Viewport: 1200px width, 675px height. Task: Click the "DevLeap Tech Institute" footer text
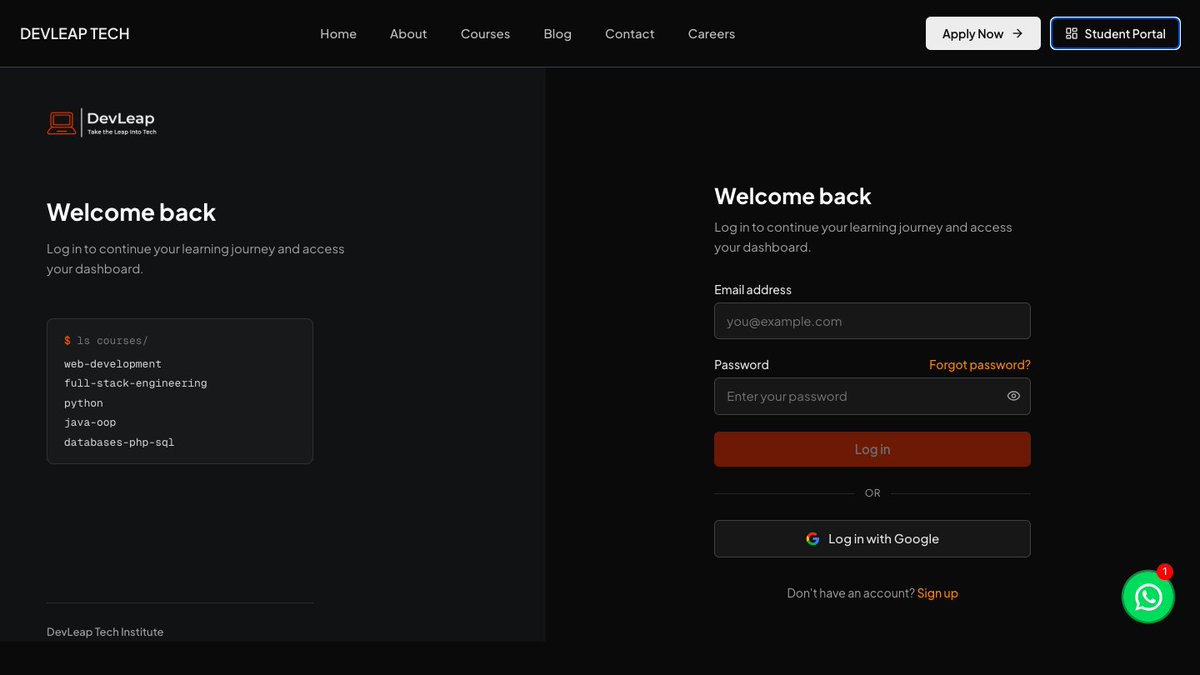point(105,632)
